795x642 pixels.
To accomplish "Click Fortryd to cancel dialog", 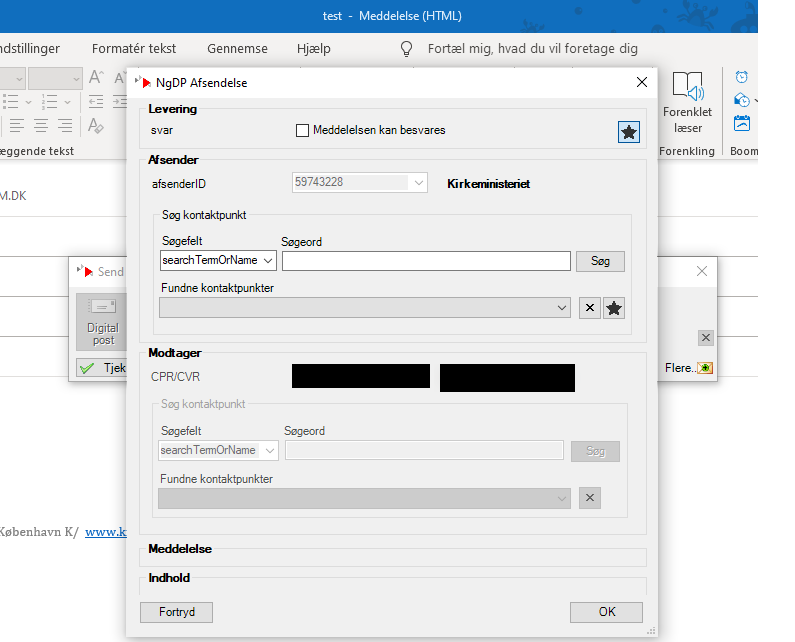I will tap(176, 612).
